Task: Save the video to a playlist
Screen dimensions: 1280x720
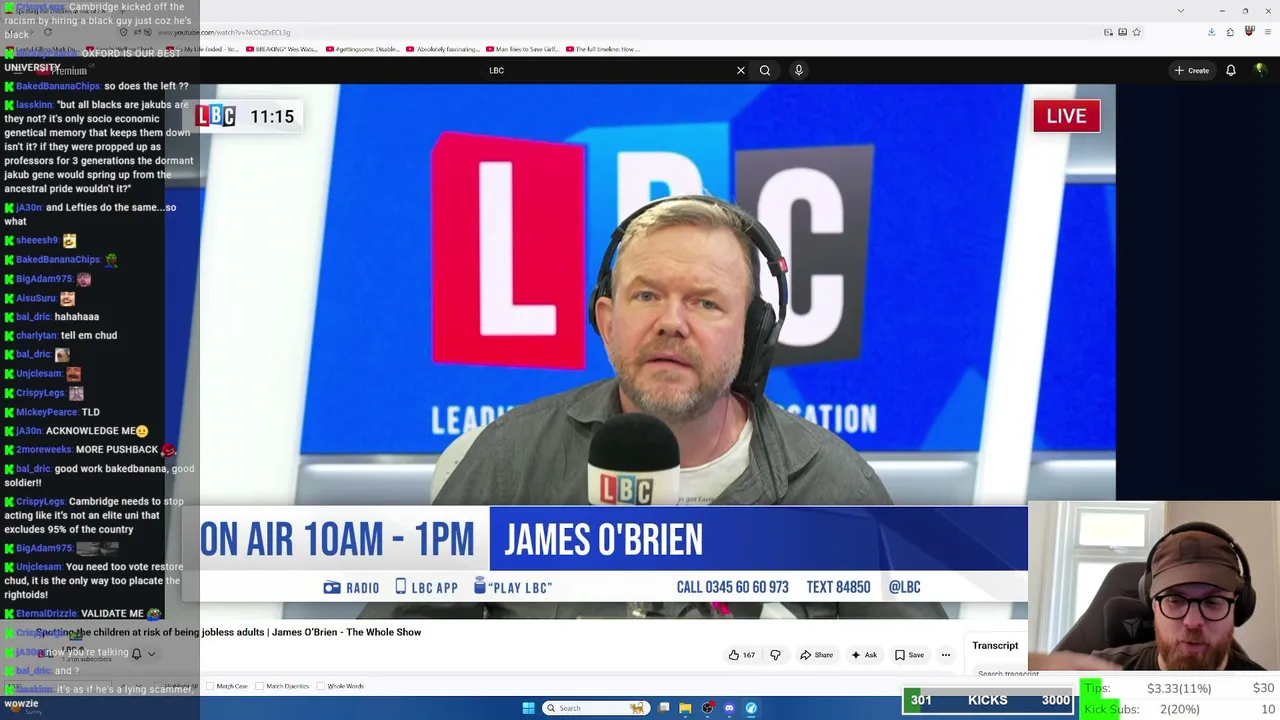Action: (909, 655)
